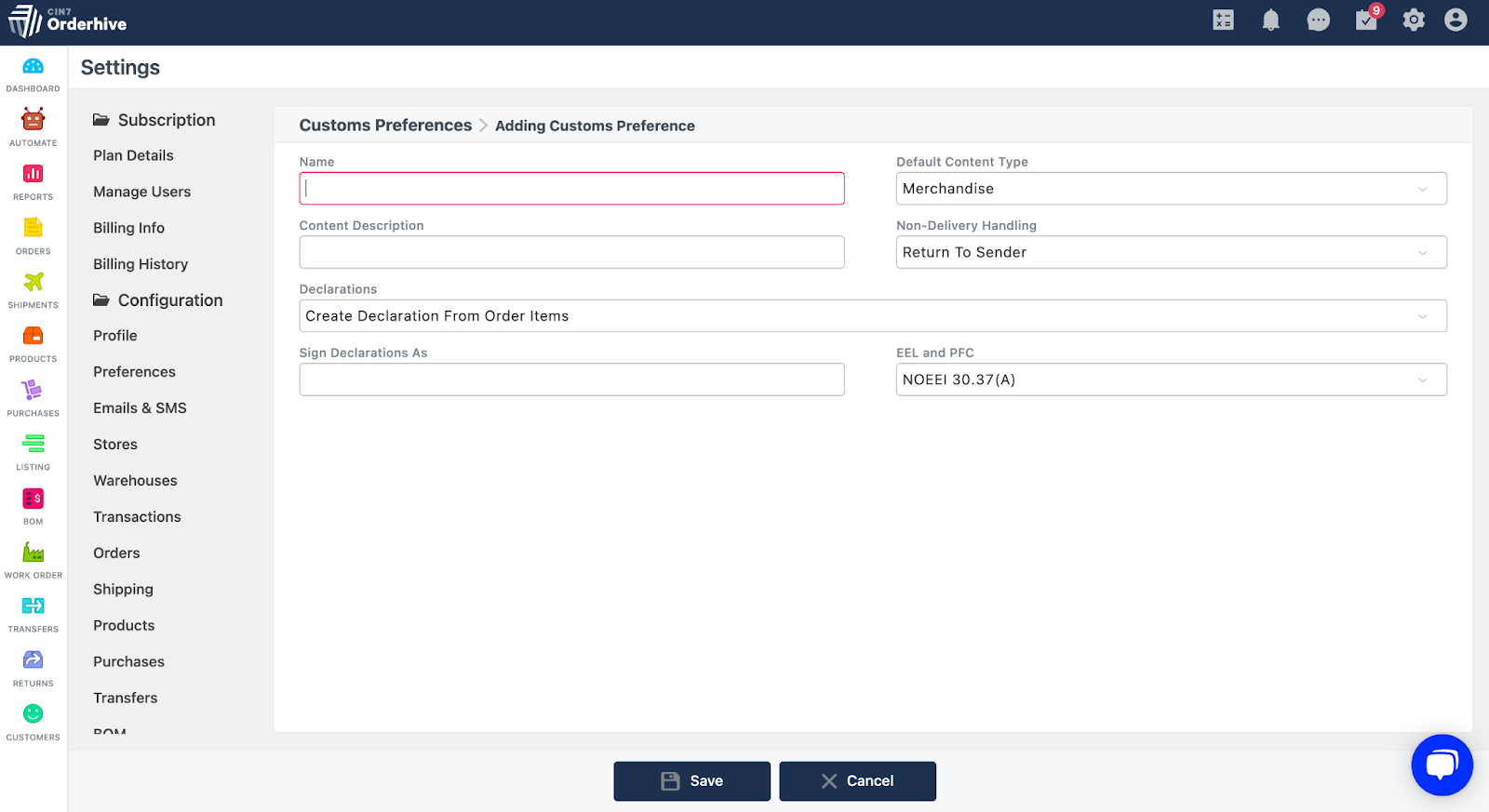
Task: Open Billing History settings
Action: 141,264
